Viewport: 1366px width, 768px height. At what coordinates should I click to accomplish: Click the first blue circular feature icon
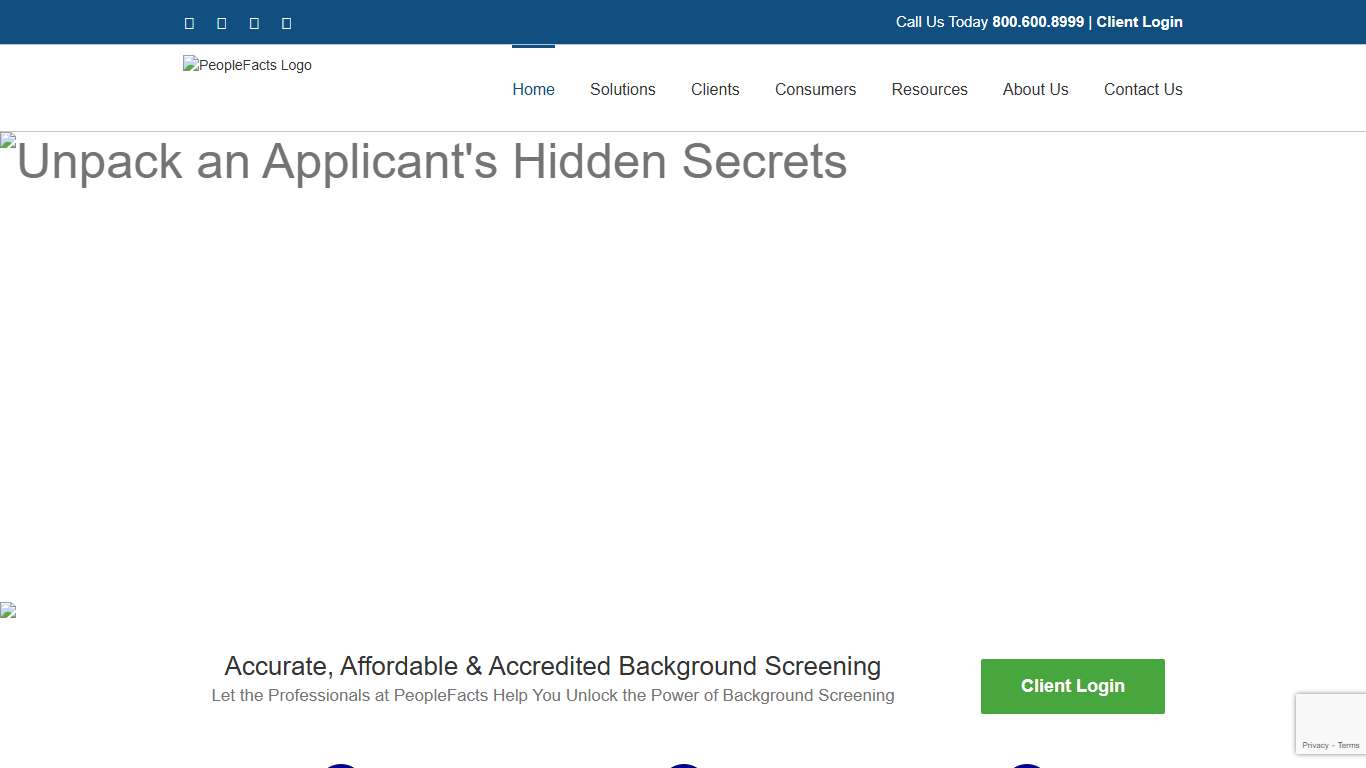tap(341, 766)
